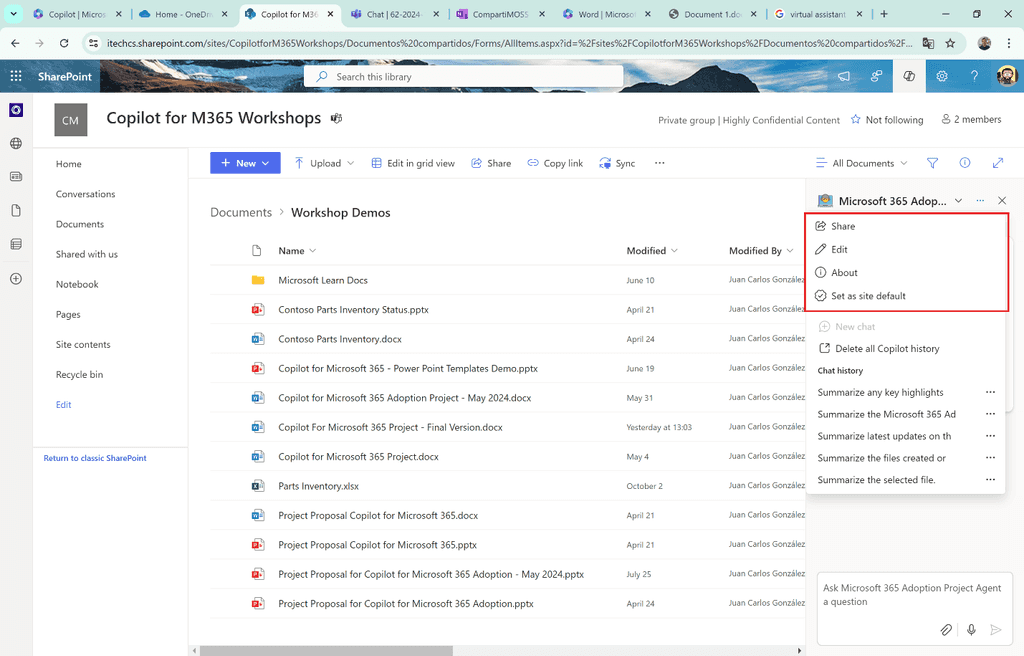Open the lists icon in the left rail

[16, 244]
